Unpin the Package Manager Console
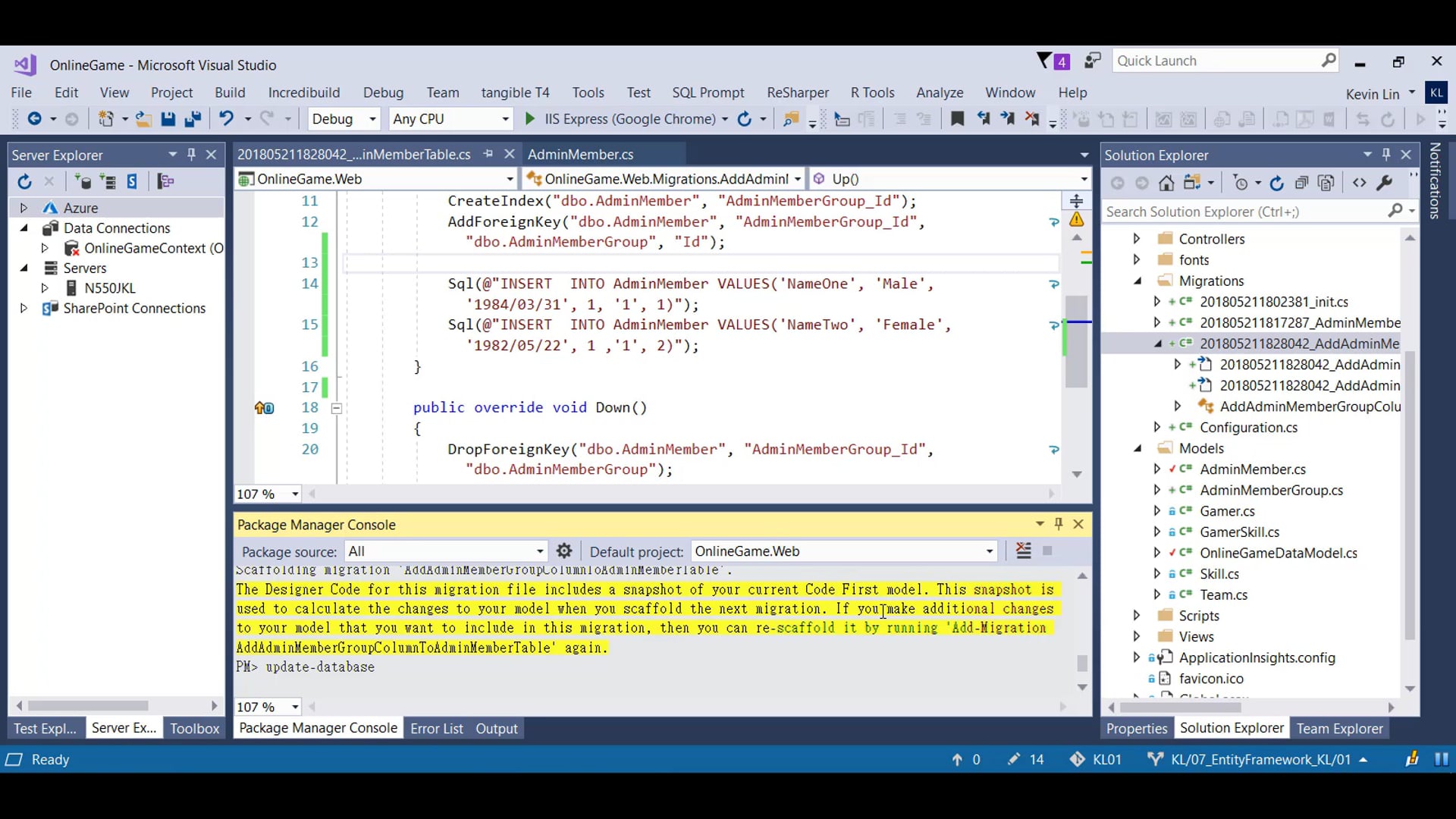1456x819 pixels. click(x=1057, y=524)
